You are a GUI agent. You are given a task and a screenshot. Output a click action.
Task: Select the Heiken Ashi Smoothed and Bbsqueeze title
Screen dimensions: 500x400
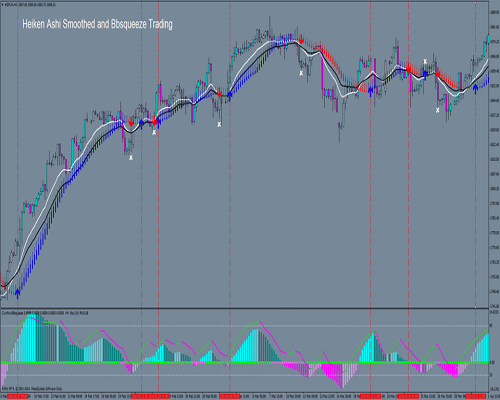click(x=97, y=24)
